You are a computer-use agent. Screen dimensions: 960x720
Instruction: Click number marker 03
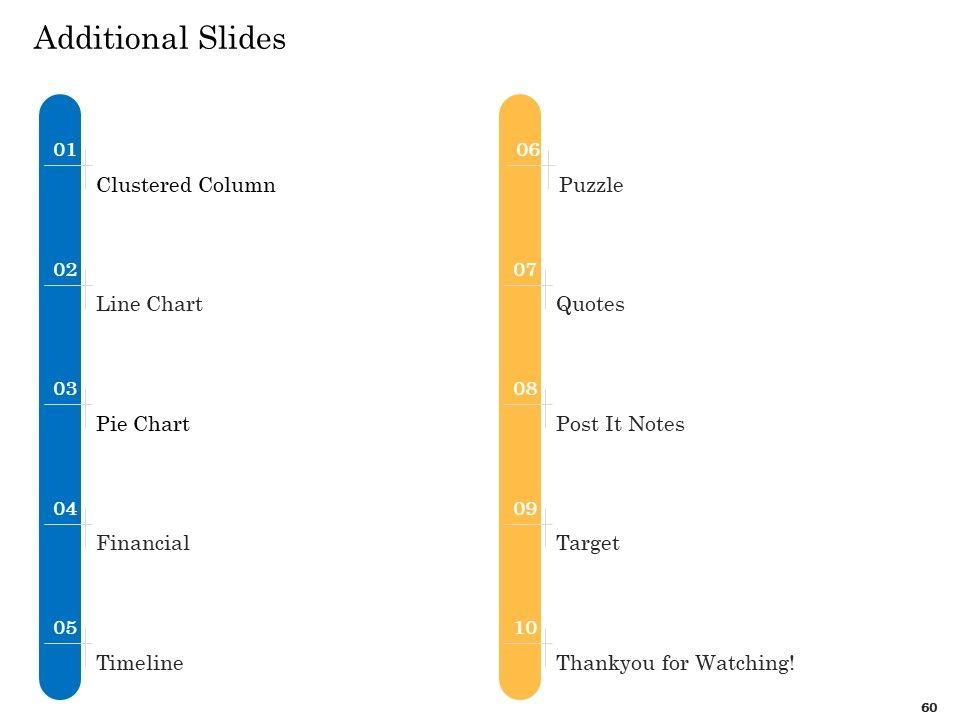(x=65, y=389)
